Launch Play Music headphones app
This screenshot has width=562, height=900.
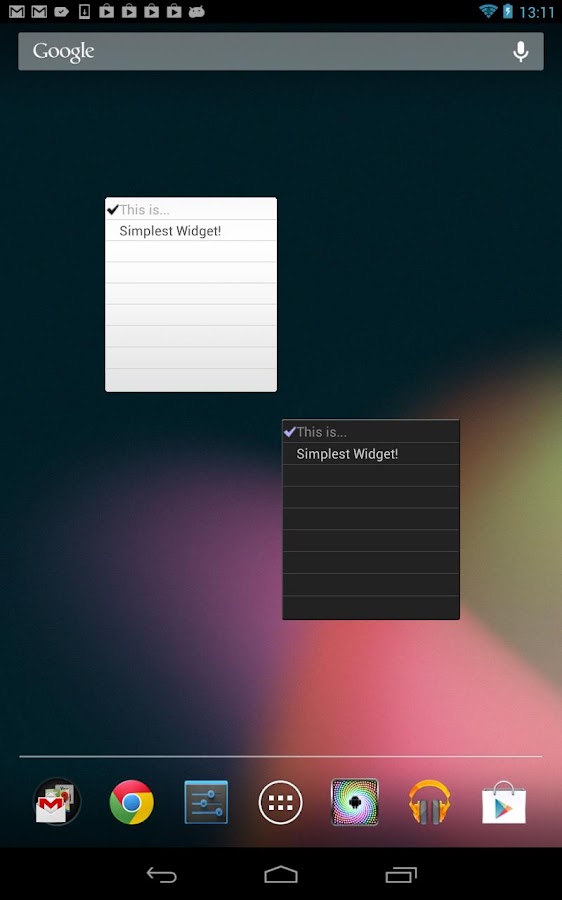(429, 802)
